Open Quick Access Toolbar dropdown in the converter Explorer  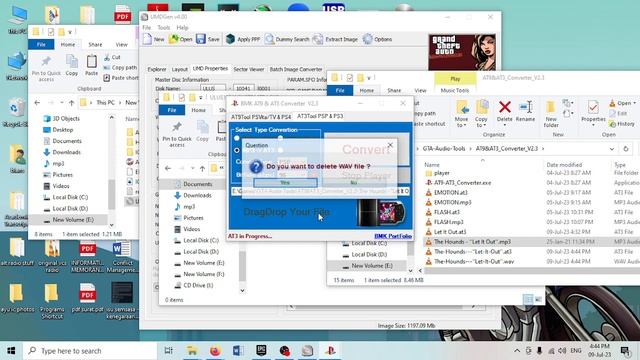click(369, 78)
